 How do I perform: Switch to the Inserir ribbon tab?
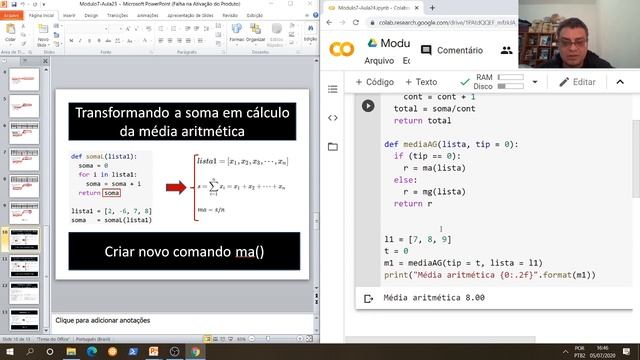click(x=69, y=15)
